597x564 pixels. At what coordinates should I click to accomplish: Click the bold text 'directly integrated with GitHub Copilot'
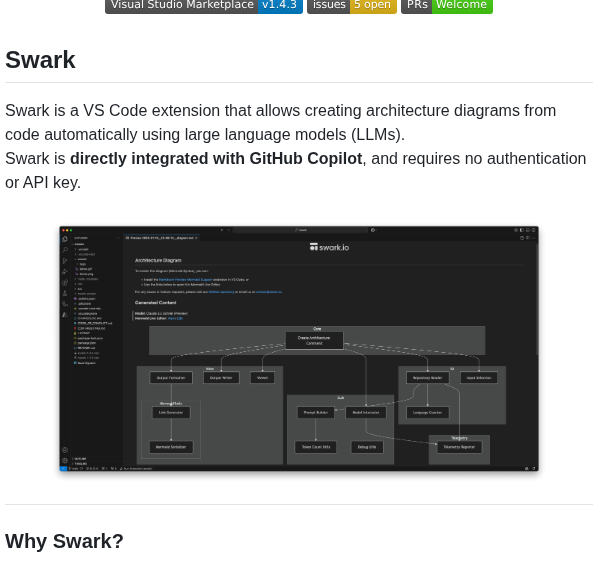216,158
